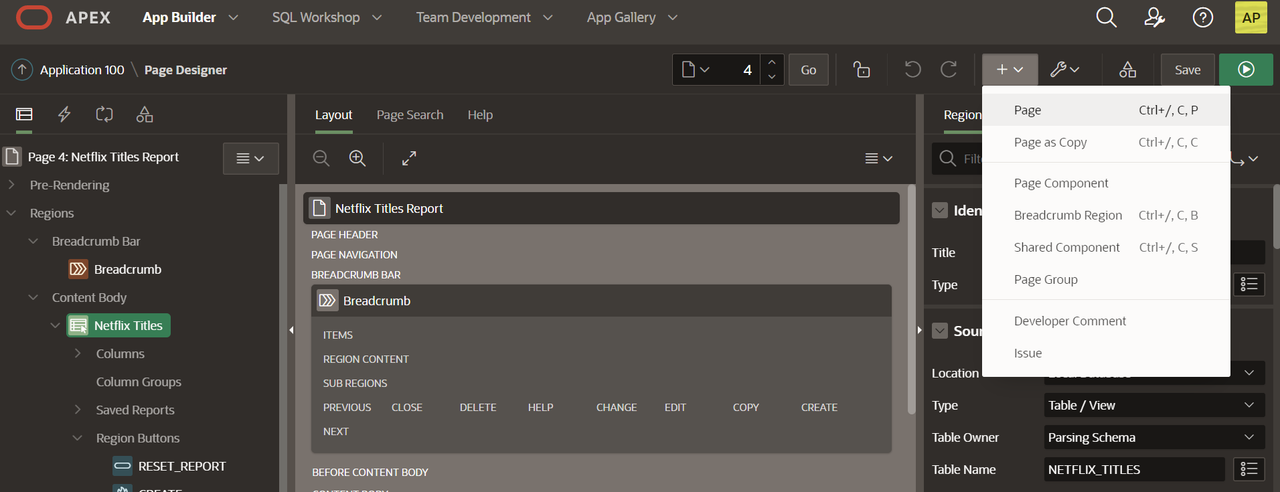Click the page lock icon
The image size is (1280, 492).
[861, 69]
